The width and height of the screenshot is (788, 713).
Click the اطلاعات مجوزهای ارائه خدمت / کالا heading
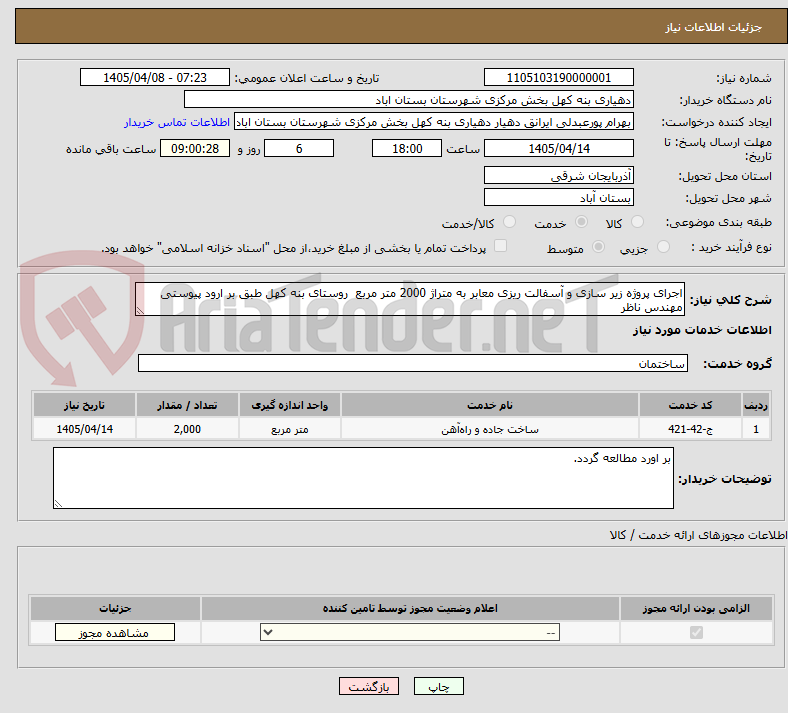coord(698,536)
